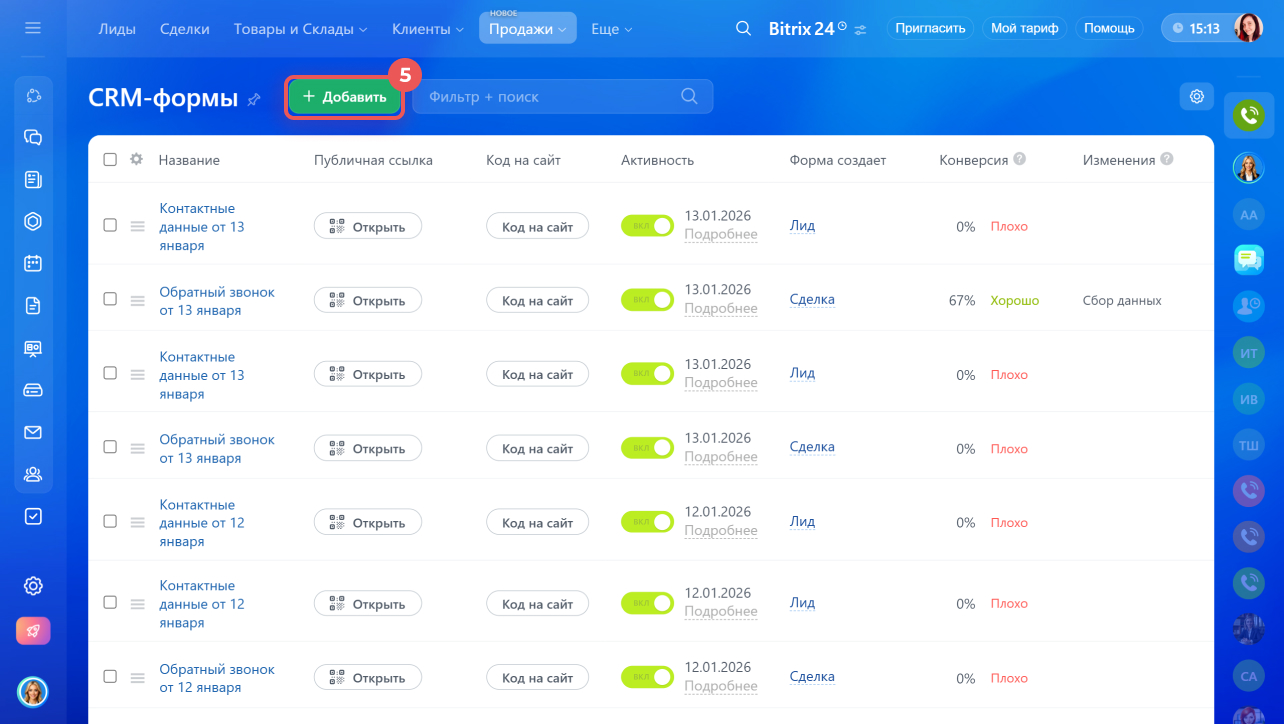The width and height of the screenshot is (1284, 724).
Task: Go to the Лиды menu item
Action: (117, 29)
